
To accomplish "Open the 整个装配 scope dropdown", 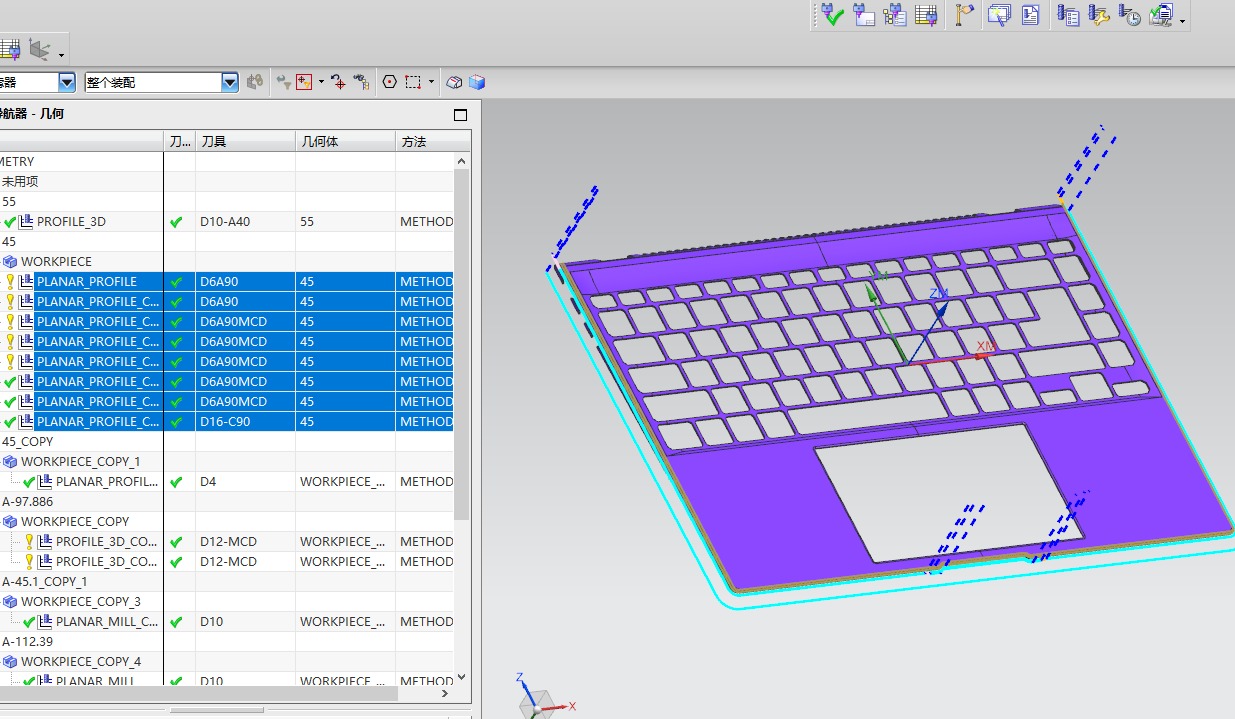I will click(230, 82).
